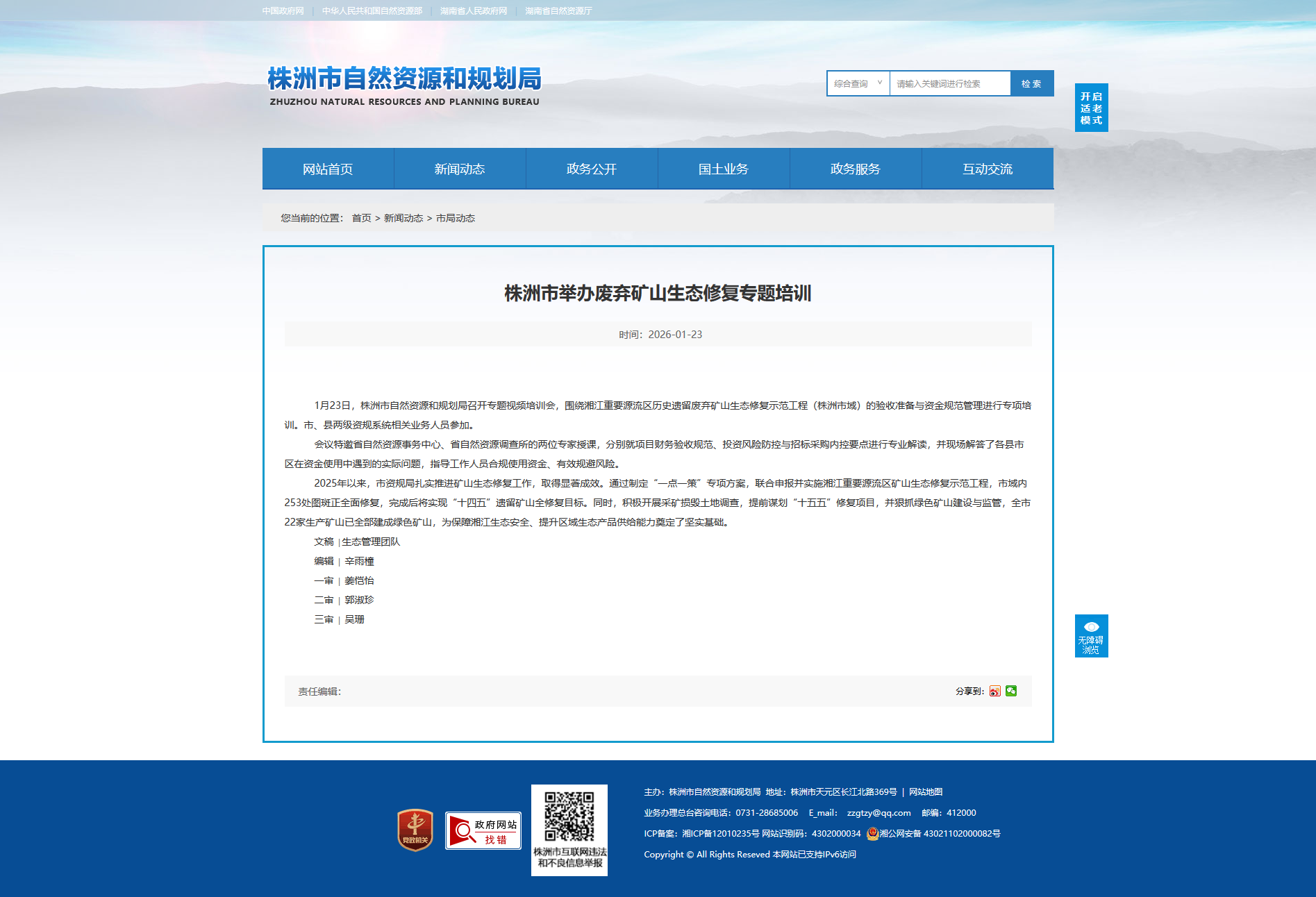This screenshot has height=897, width=1316.
Task: Open the 政务公开 navigation menu
Action: pos(592,169)
